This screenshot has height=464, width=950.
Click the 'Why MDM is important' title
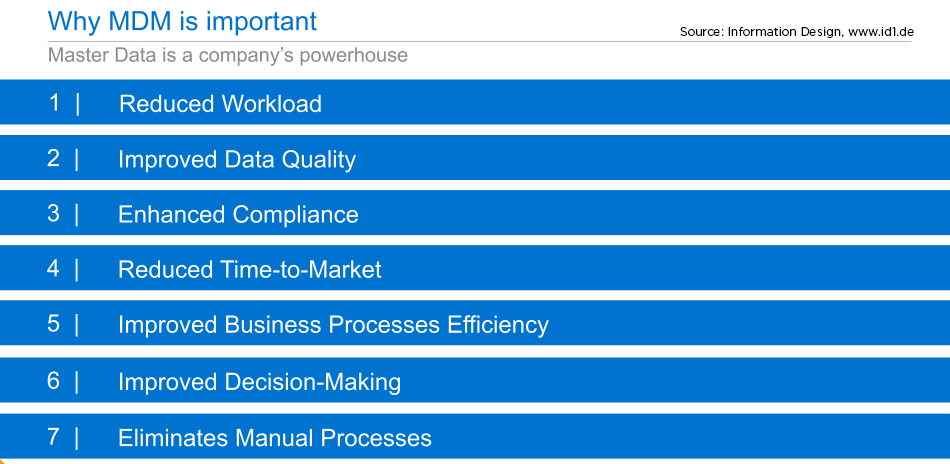coord(182,22)
